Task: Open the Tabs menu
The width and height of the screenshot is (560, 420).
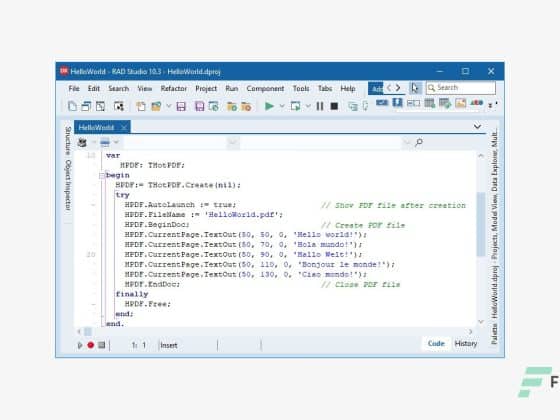Action: pyautogui.click(x=325, y=88)
